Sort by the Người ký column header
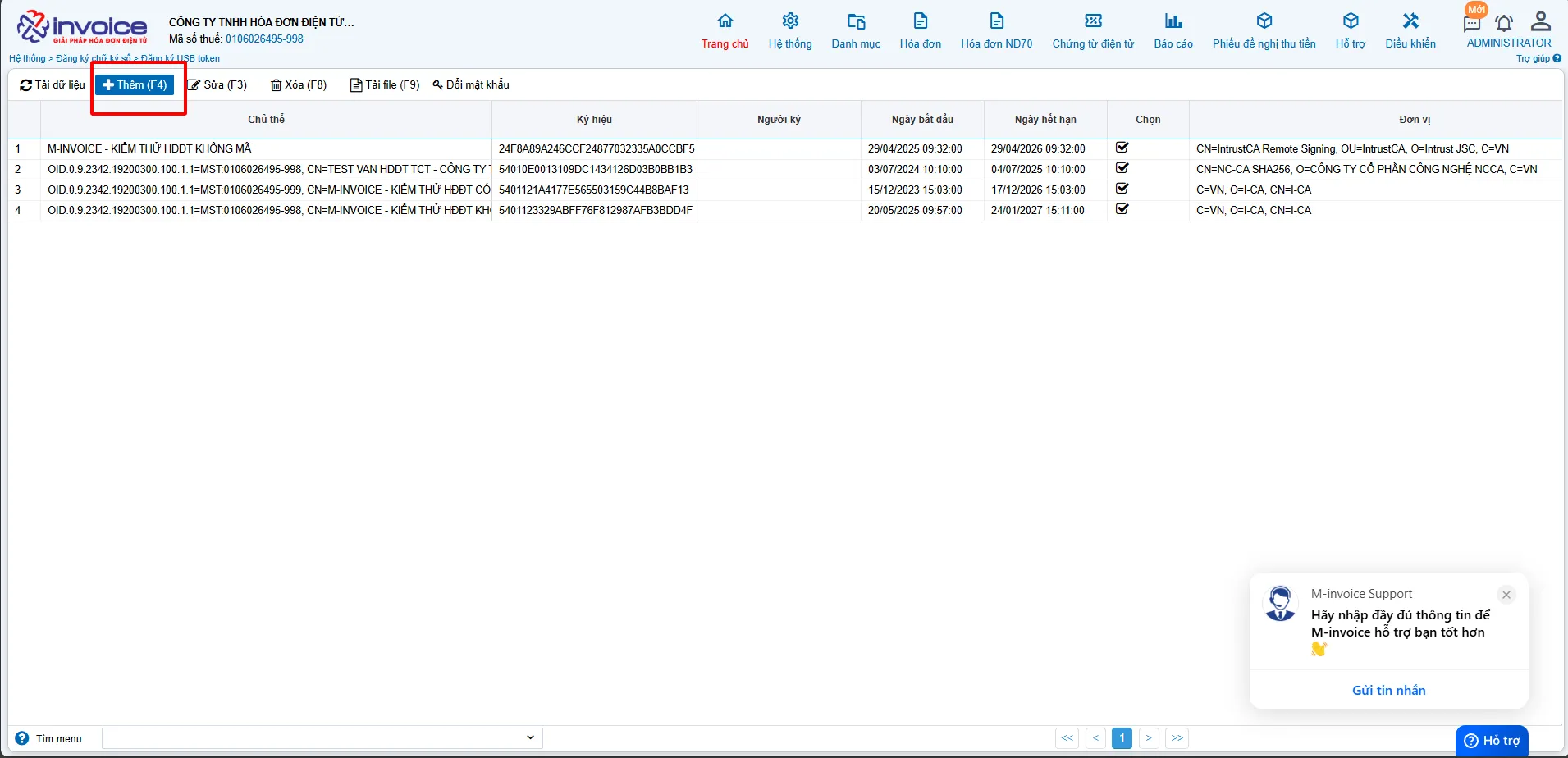The width and height of the screenshot is (1568, 758). coord(779,120)
